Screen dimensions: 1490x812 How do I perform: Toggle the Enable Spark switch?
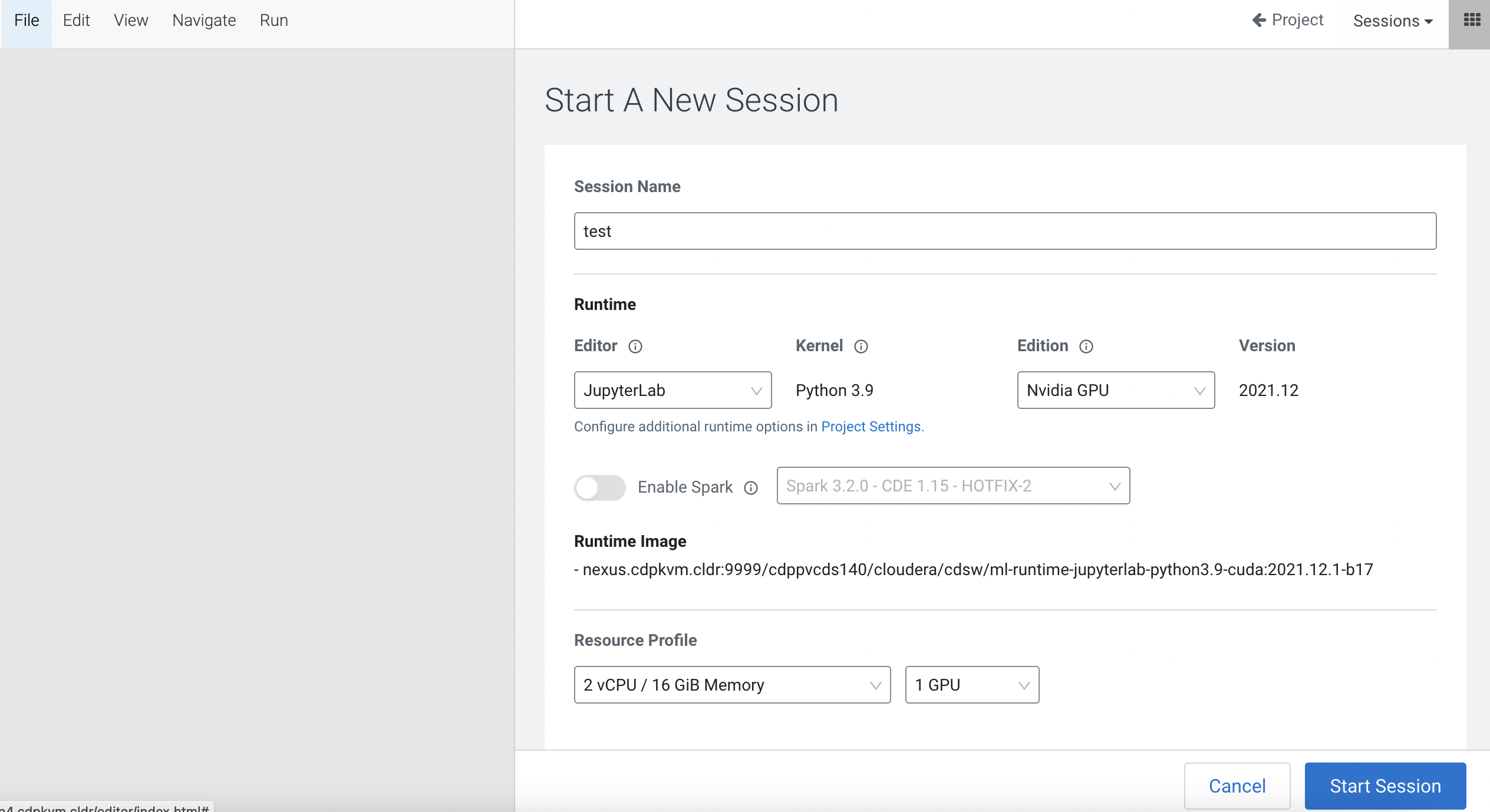tap(599, 487)
